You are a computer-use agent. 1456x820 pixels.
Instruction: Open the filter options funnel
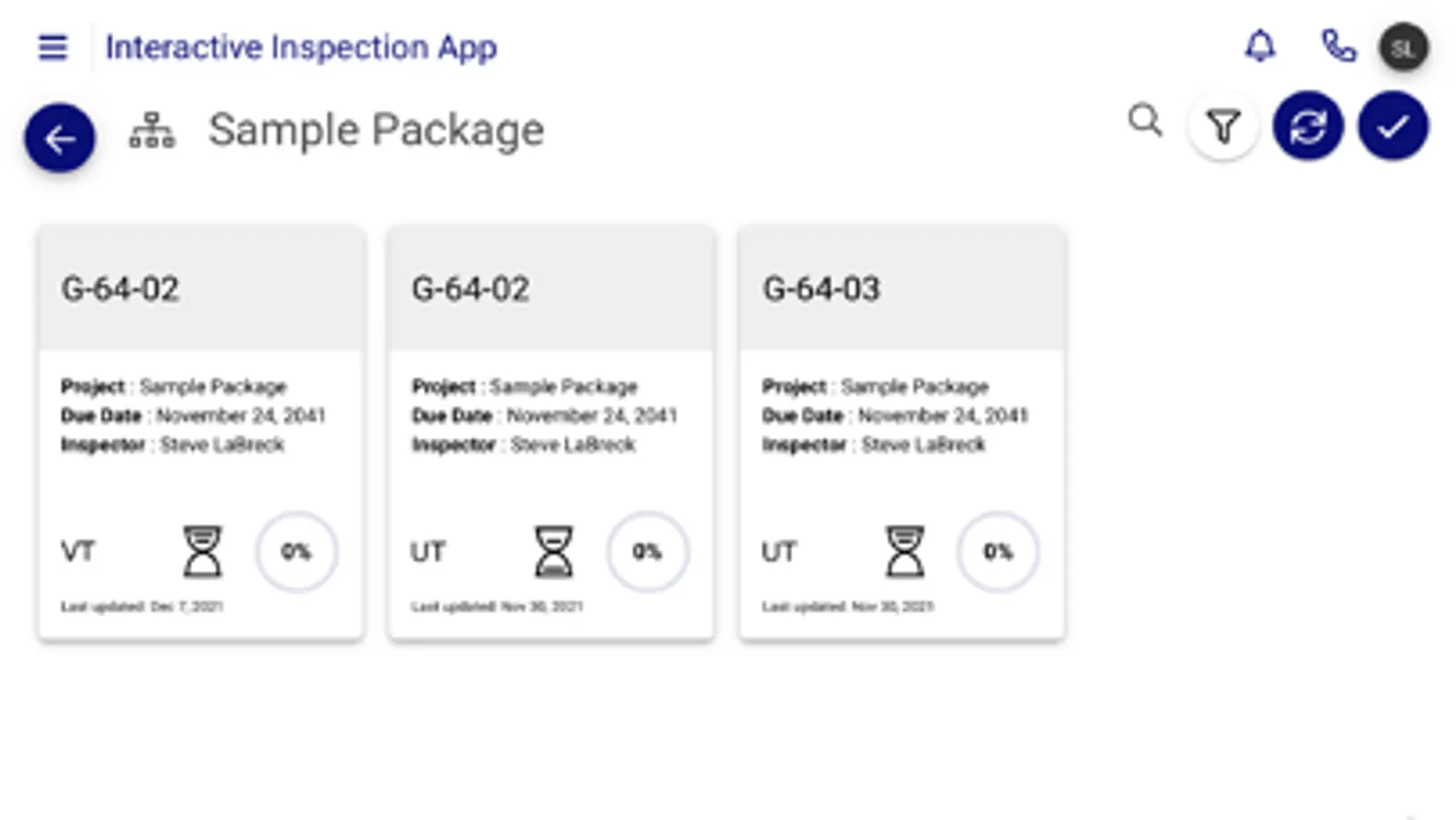[x=1223, y=127]
